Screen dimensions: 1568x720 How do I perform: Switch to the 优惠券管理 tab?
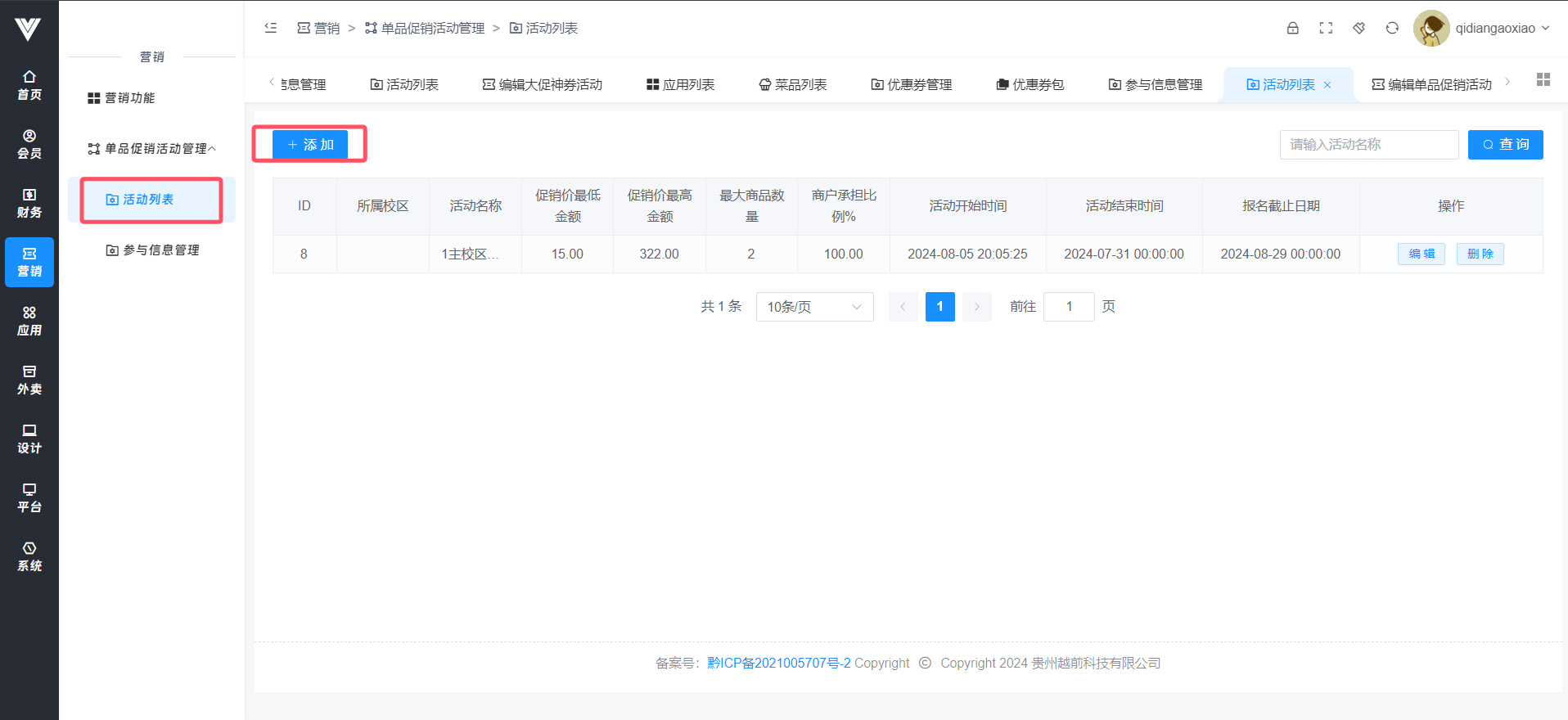pyautogui.click(x=912, y=84)
